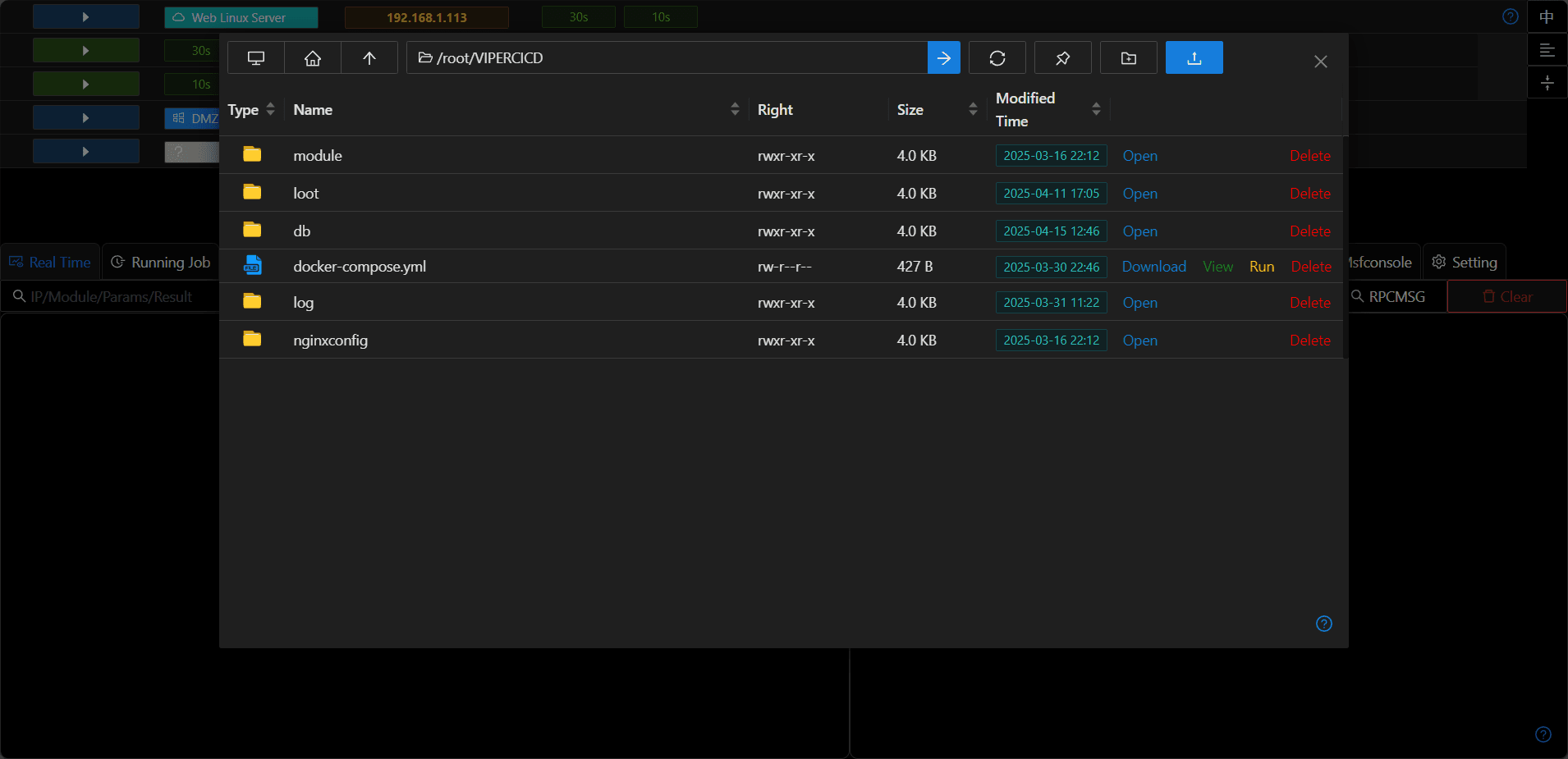Open the loot folder
This screenshot has height=759, width=1568.
click(x=1139, y=194)
